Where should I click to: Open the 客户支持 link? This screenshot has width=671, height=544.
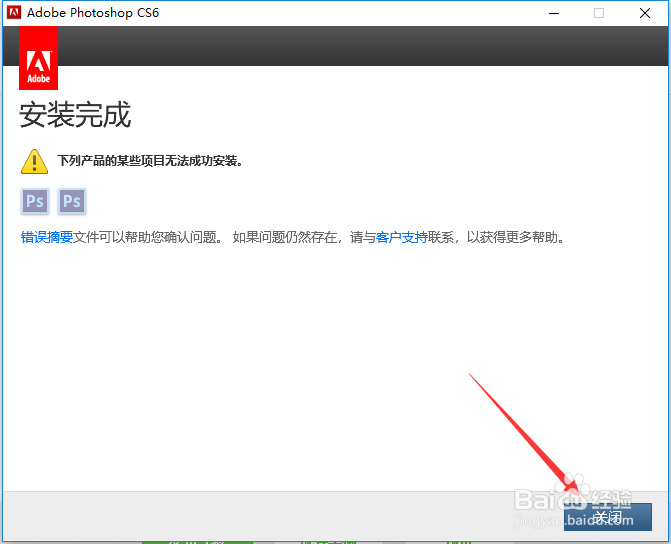coord(401,237)
